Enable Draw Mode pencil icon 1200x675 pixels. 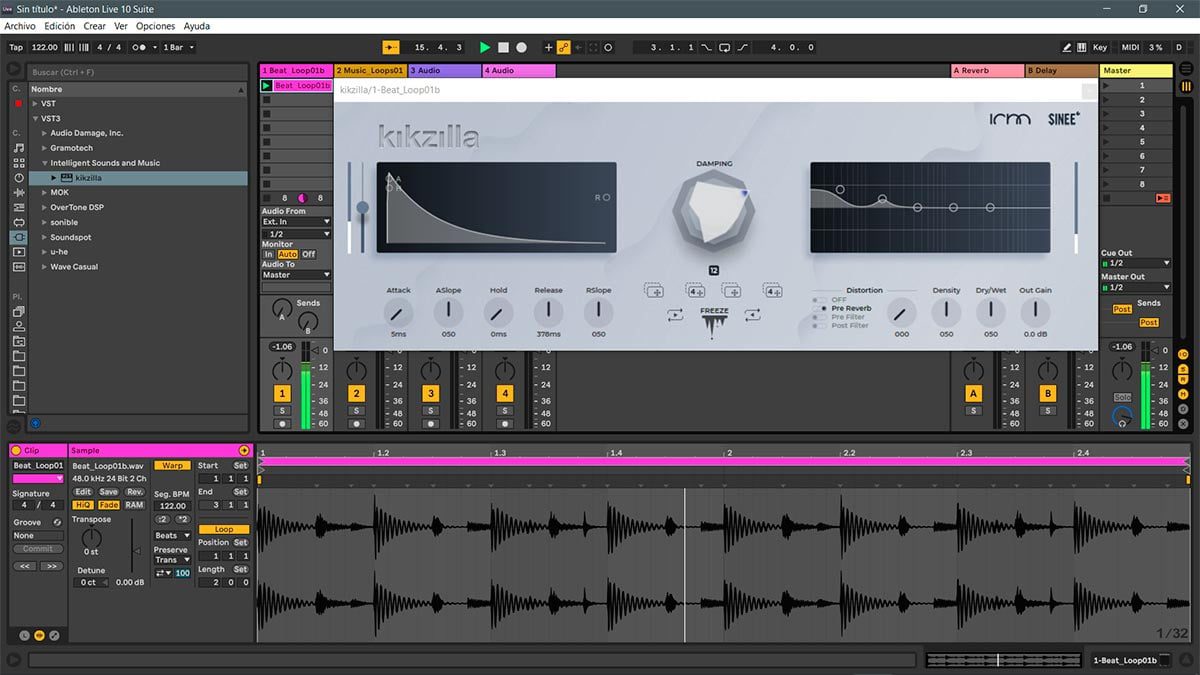(1067, 47)
